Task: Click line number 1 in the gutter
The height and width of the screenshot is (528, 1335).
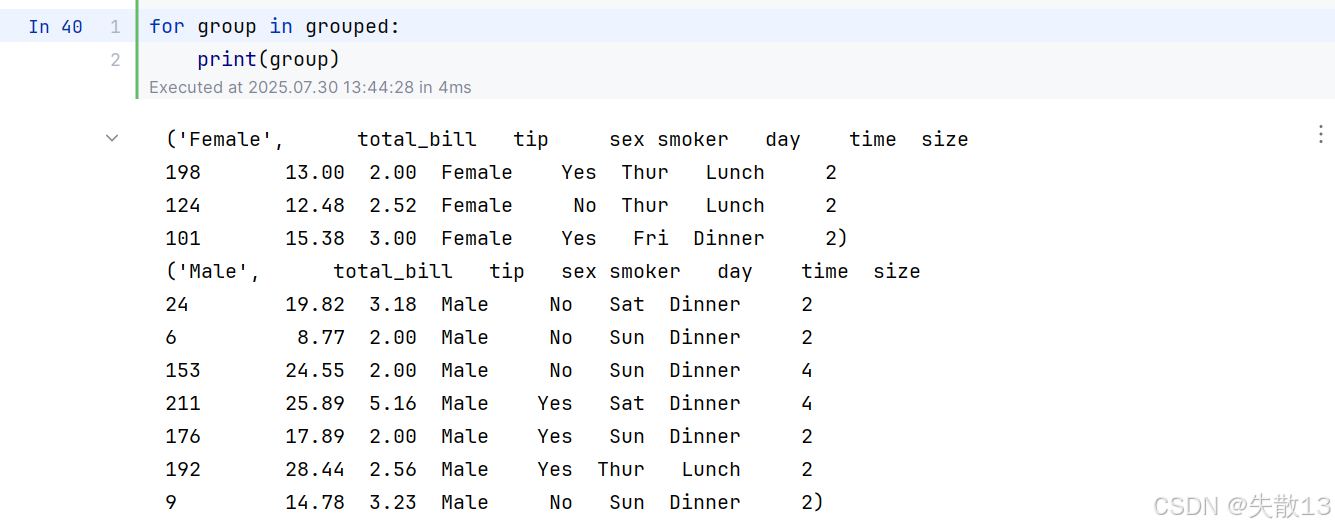Action: pyautogui.click(x=116, y=27)
